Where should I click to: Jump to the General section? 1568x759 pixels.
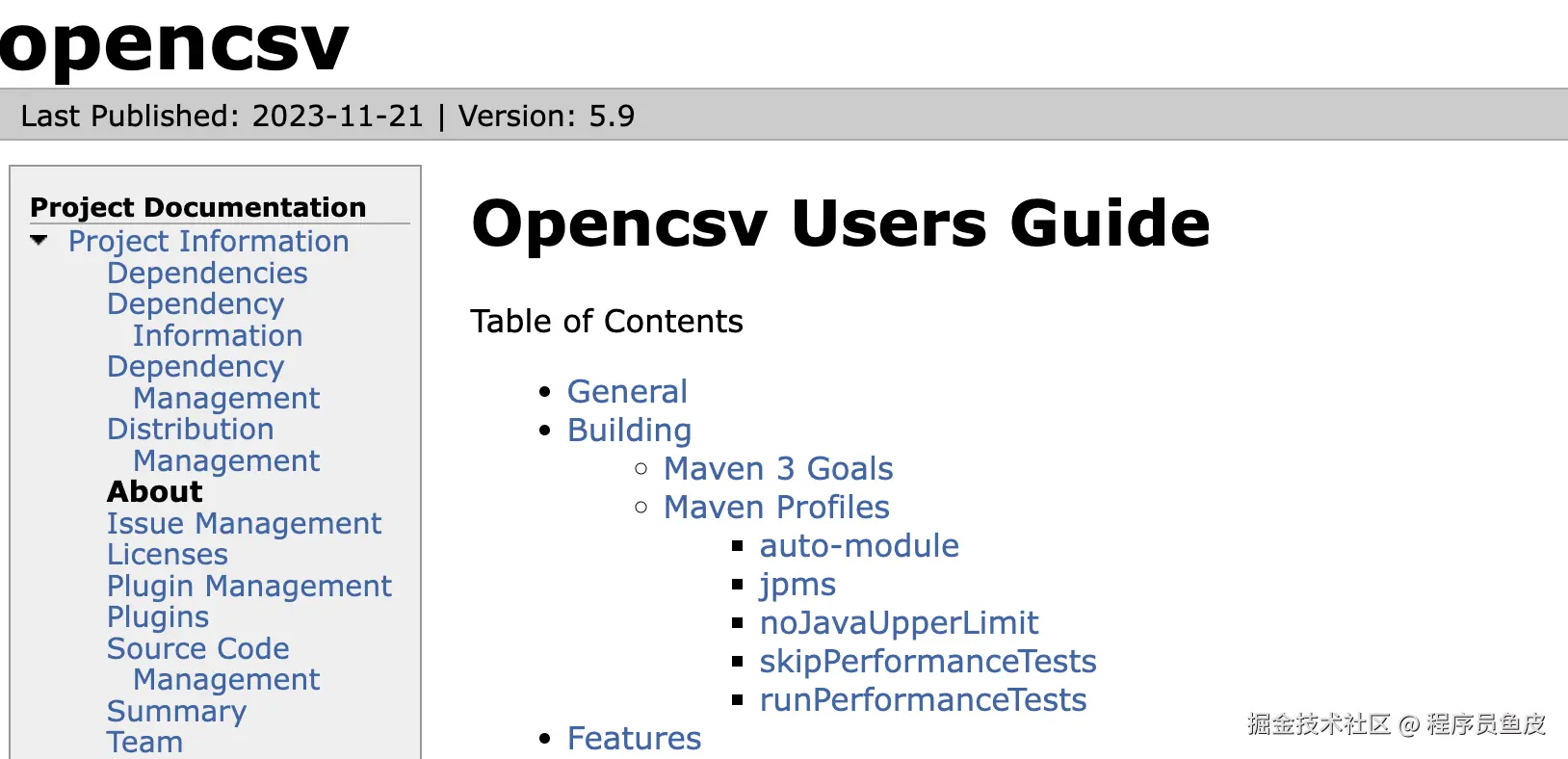(627, 392)
